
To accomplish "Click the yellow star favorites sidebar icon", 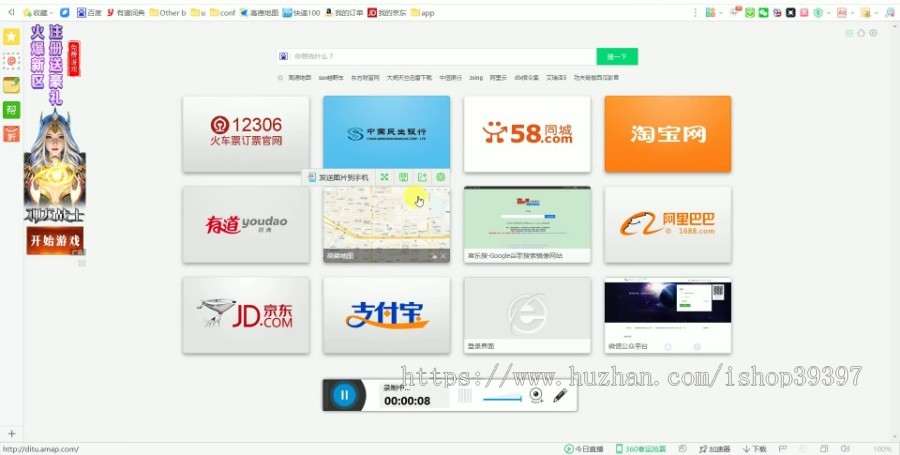I will point(11,37).
